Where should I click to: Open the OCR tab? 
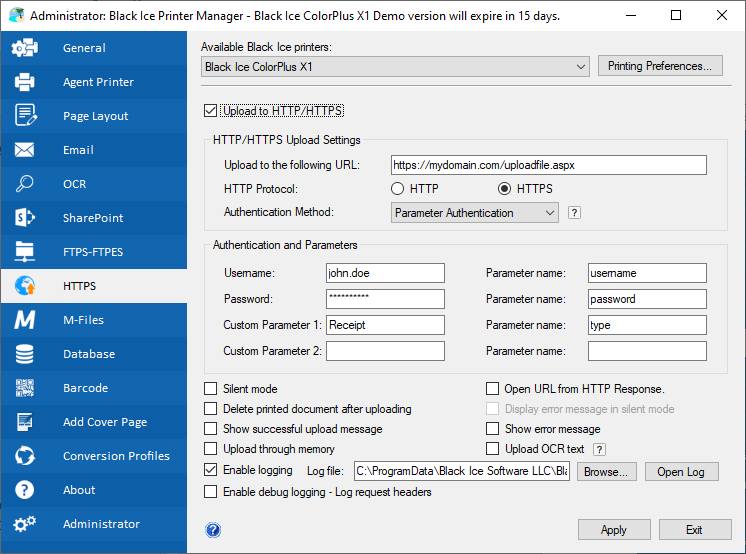(94, 184)
